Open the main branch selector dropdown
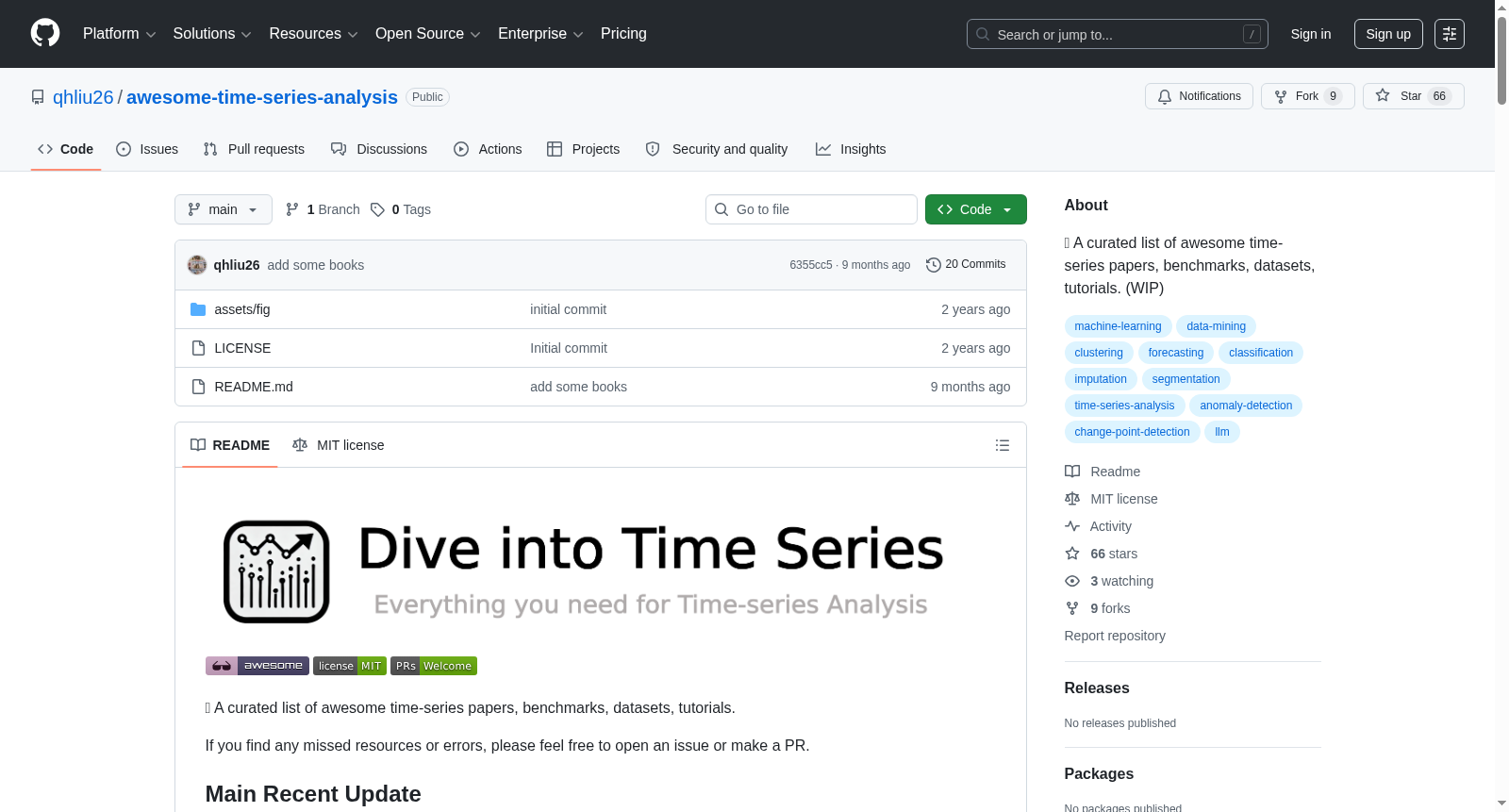 (224, 209)
